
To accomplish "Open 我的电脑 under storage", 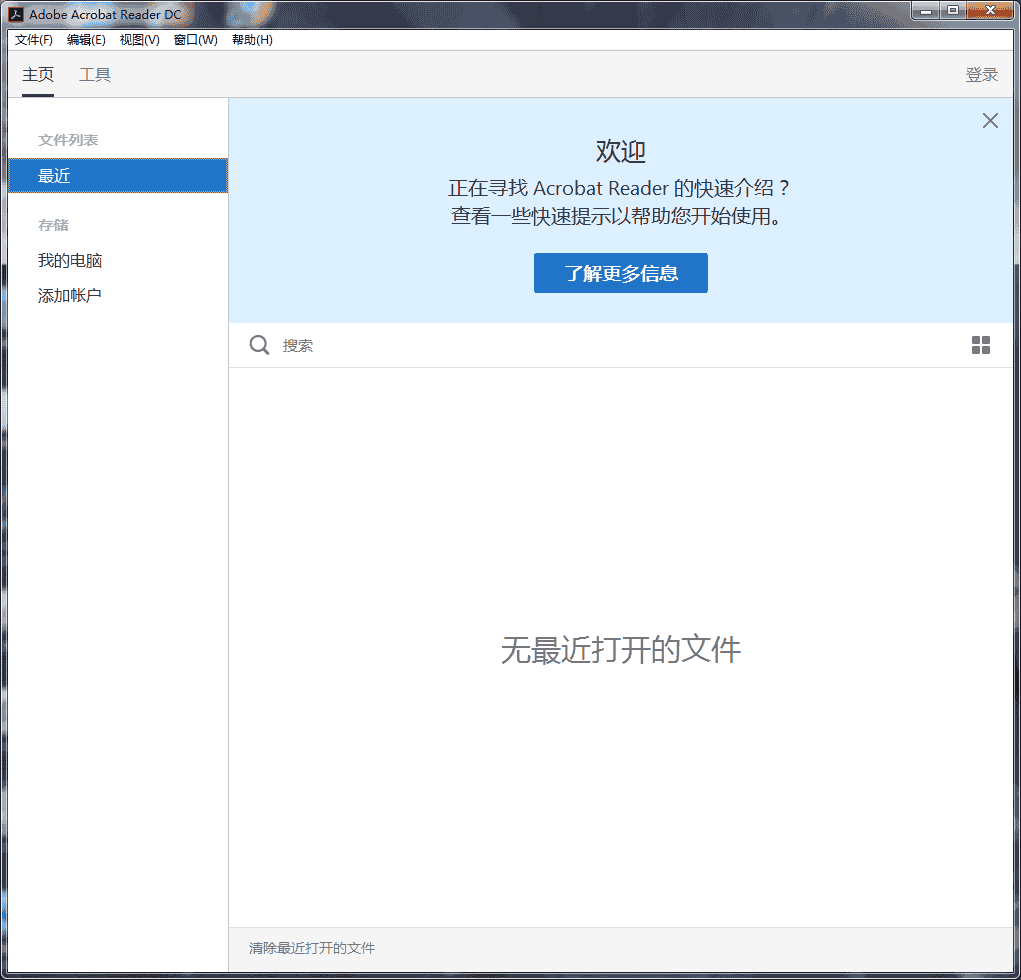I will pos(70,261).
